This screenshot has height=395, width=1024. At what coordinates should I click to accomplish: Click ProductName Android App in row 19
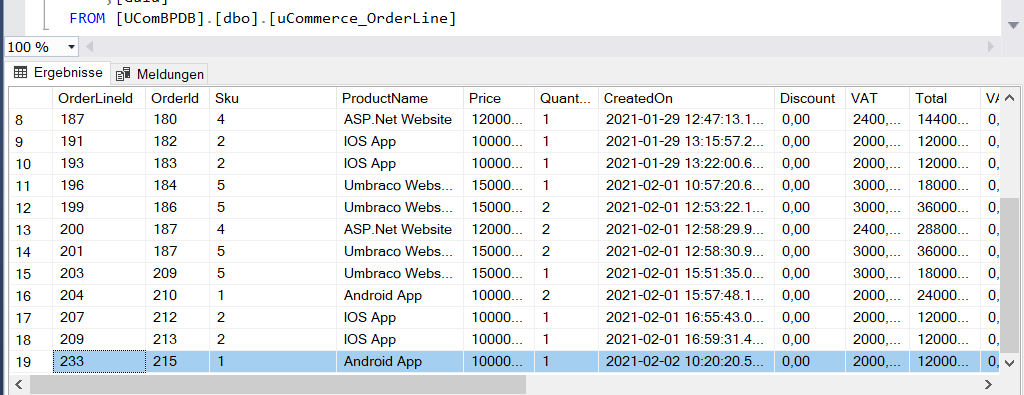(x=400, y=362)
